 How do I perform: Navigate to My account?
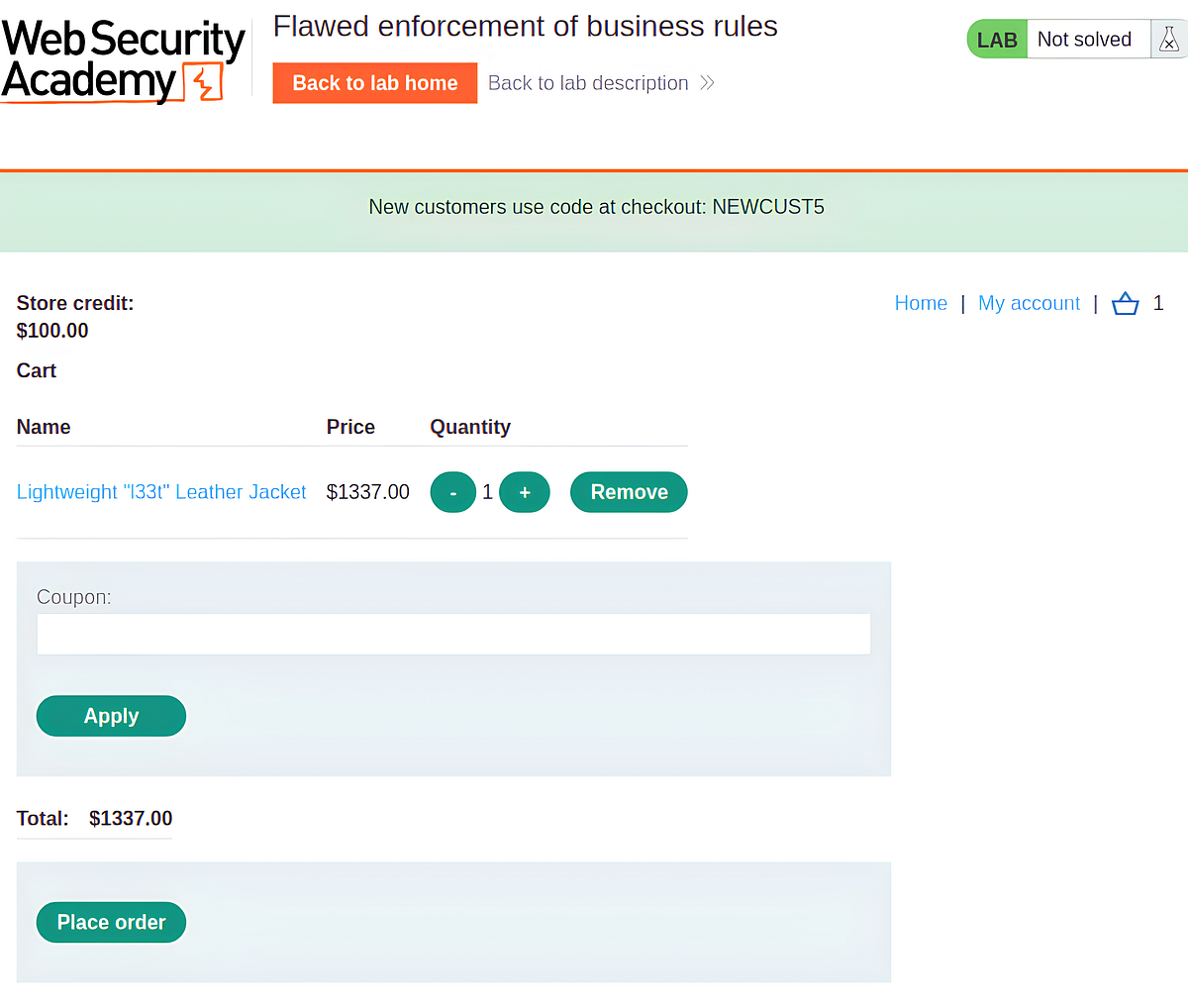click(x=1029, y=303)
